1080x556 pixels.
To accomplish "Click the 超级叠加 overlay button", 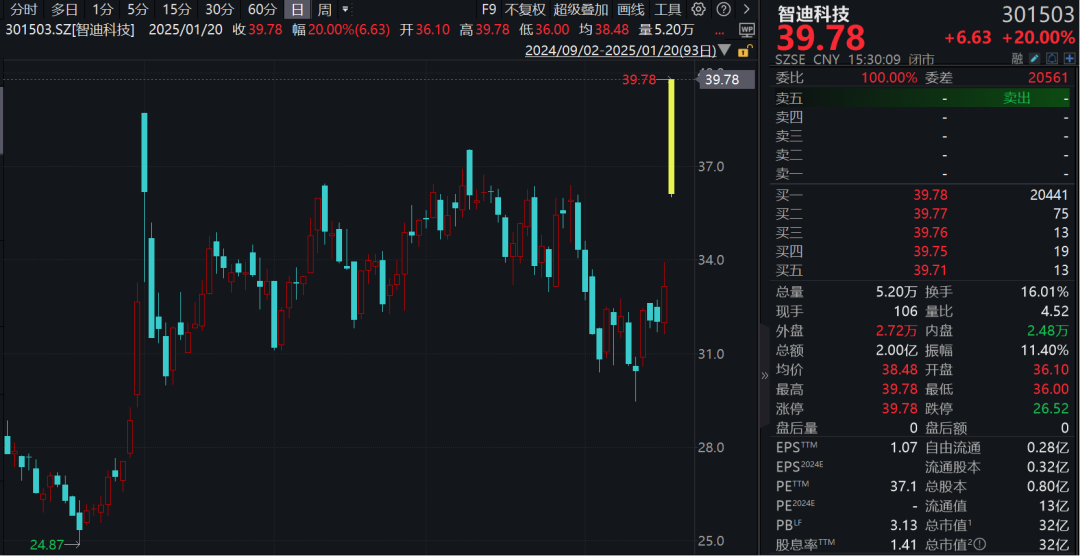I will tap(580, 10).
